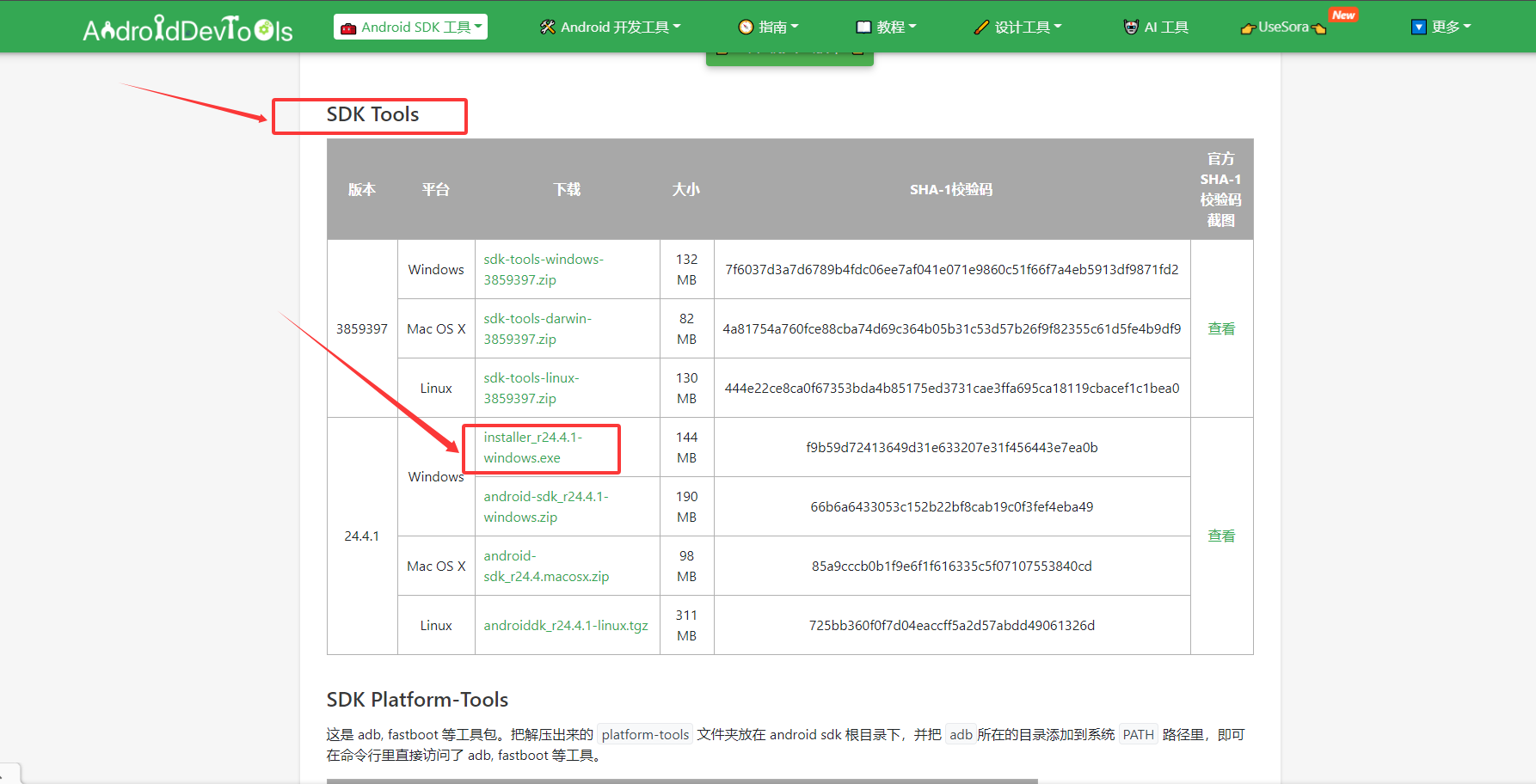Image resolution: width=1536 pixels, height=784 pixels.
Task: Download android-sdk_r24.4.macosx.zip
Action: pos(546,566)
